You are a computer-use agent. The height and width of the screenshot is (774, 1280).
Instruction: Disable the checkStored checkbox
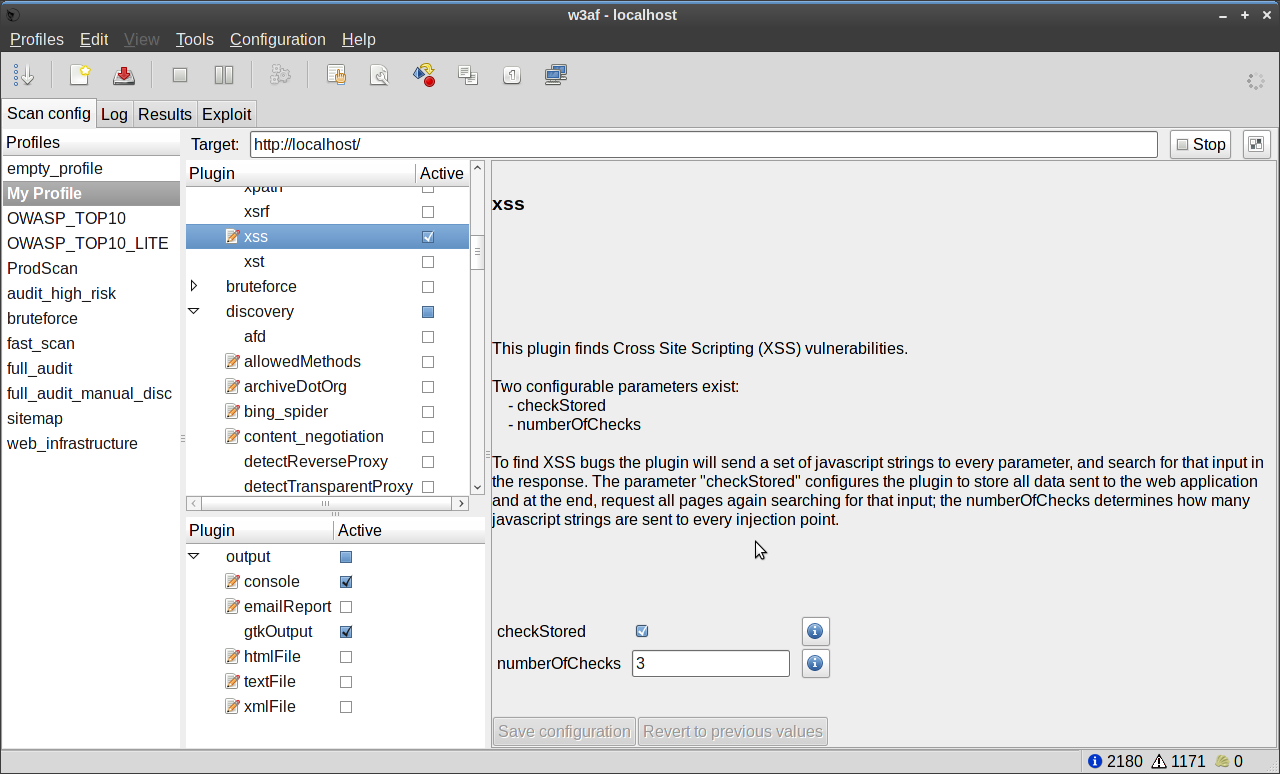point(642,632)
